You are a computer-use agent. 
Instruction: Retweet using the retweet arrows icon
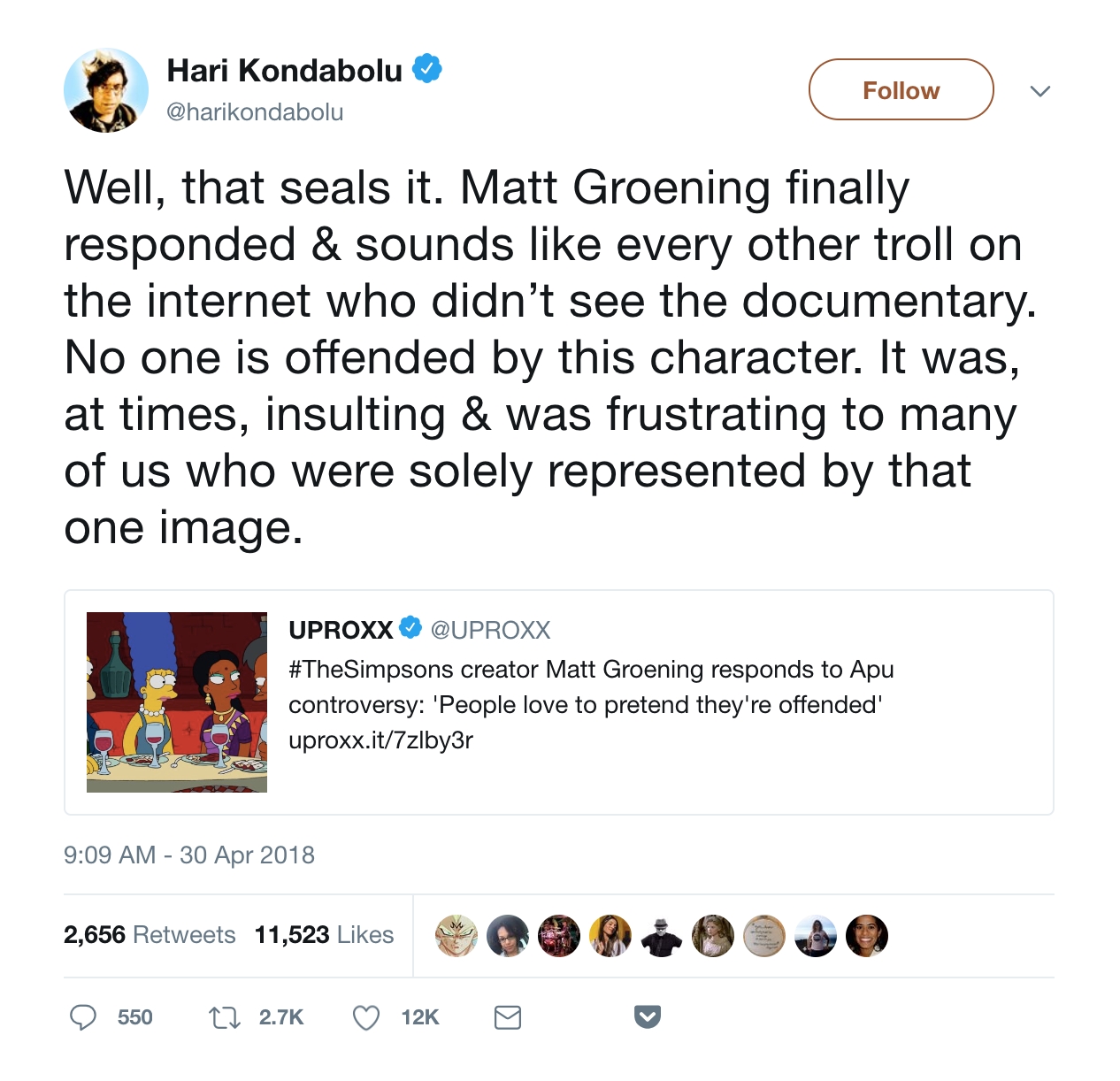coord(224,1018)
